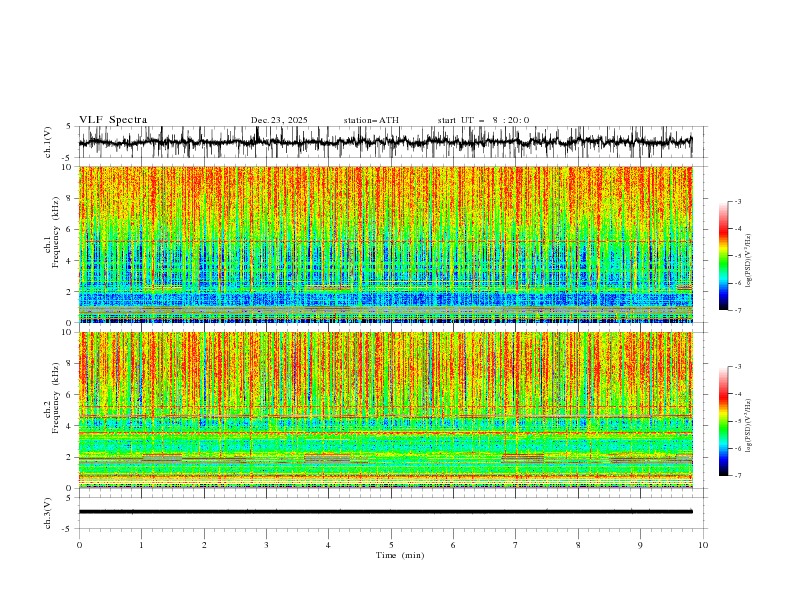Click the 9 tick on the Time axis
Viewport: 792px width, 612px height.
[x=640, y=545]
